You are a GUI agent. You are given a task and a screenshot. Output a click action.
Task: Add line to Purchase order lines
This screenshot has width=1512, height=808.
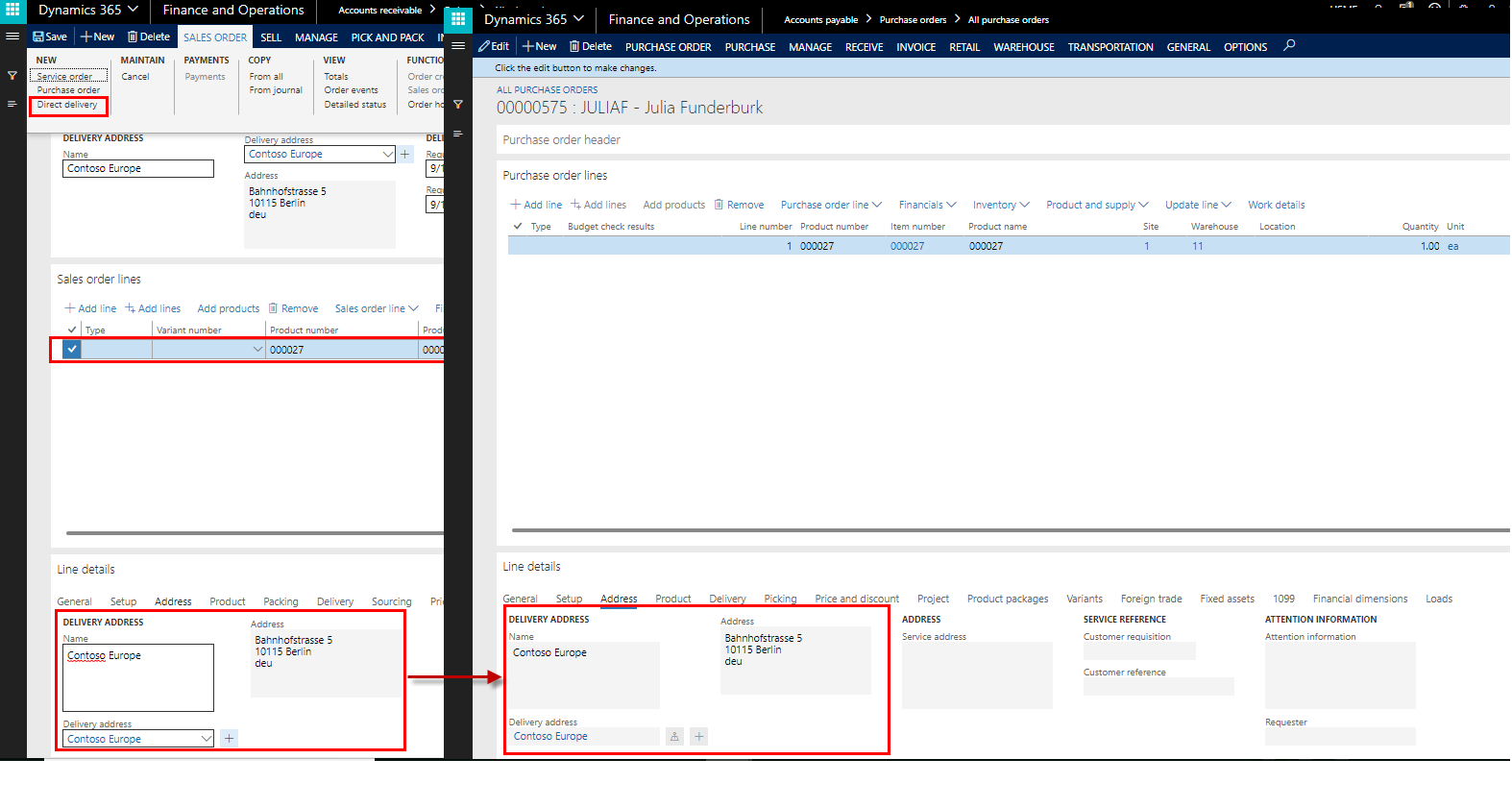pyautogui.click(x=536, y=205)
